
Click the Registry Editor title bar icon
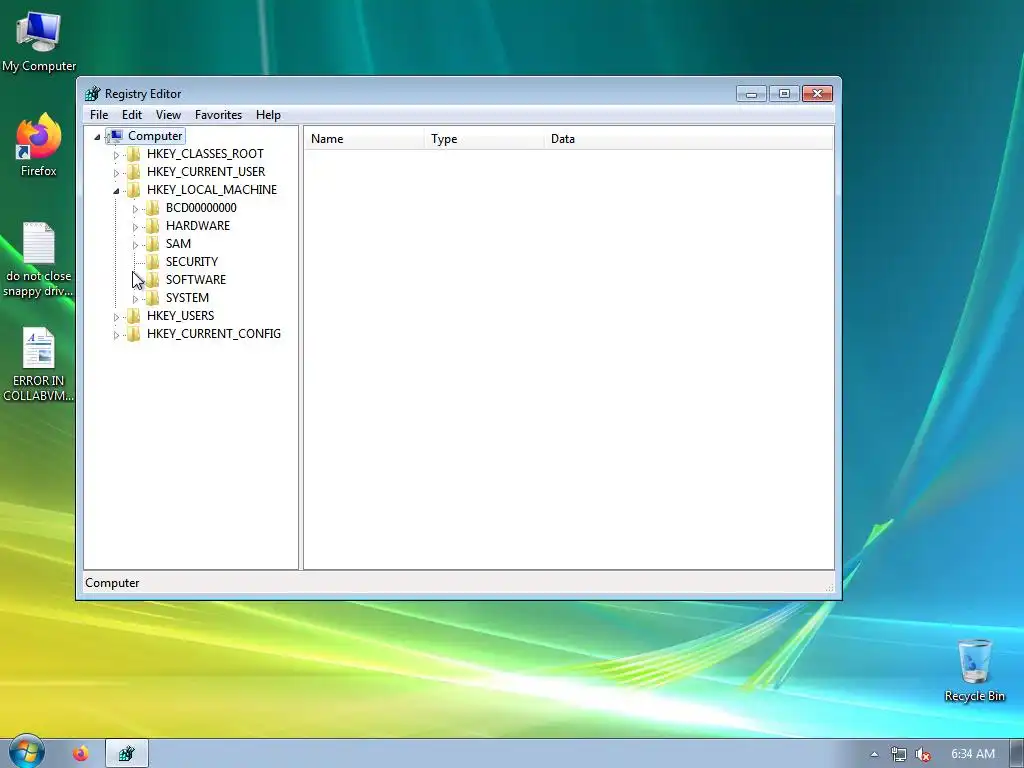click(x=93, y=94)
